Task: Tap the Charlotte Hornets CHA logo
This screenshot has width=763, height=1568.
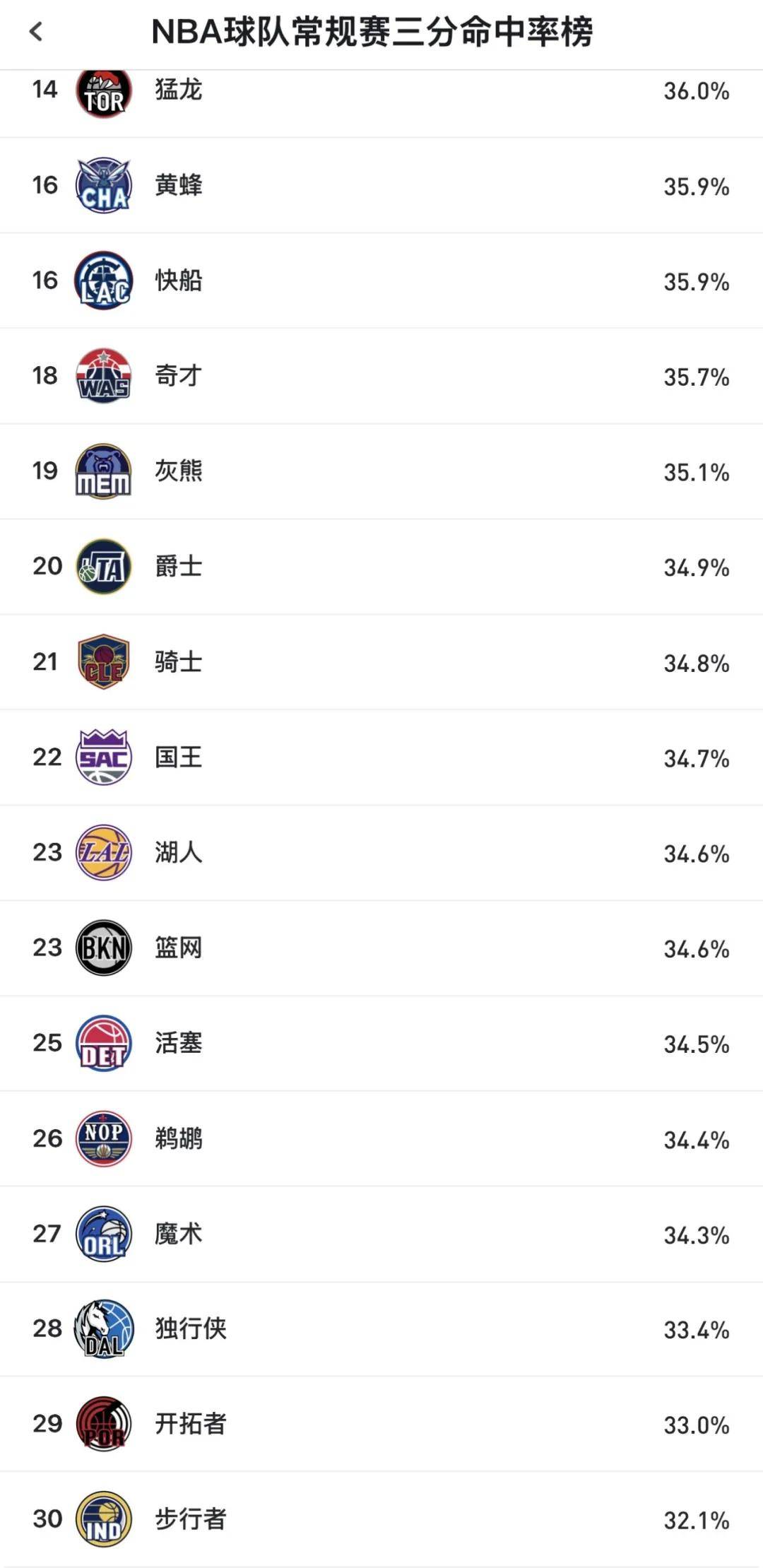Action: click(x=104, y=186)
